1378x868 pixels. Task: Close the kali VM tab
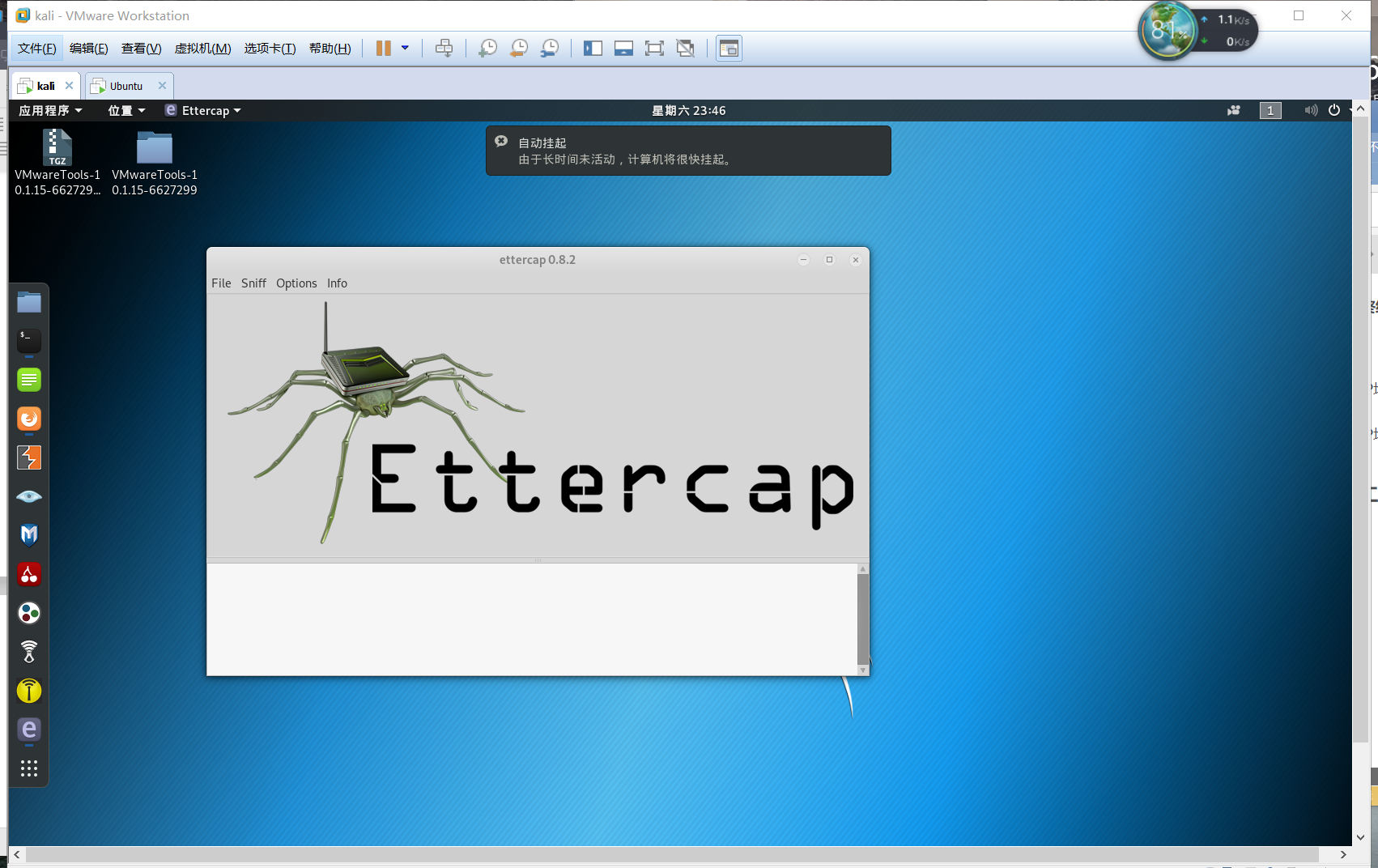coord(69,86)
